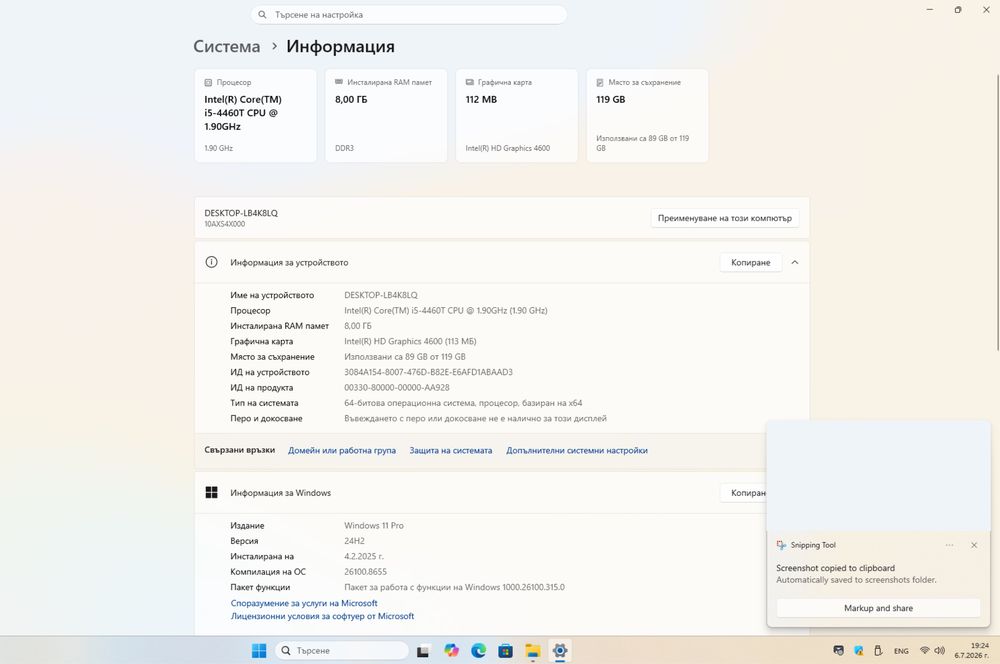
Task: Open Microsoft Edge from the taskbar
Action: pos(478,651)
